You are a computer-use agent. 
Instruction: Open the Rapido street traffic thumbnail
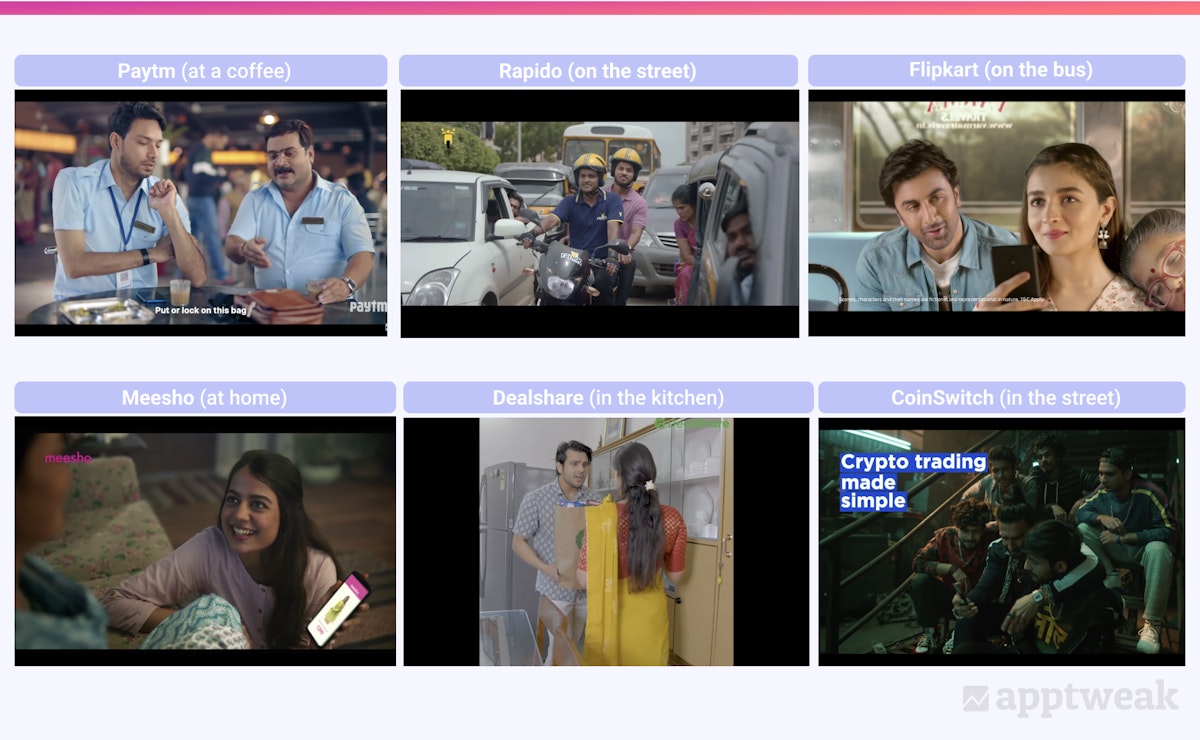click(x=599, y=214)
